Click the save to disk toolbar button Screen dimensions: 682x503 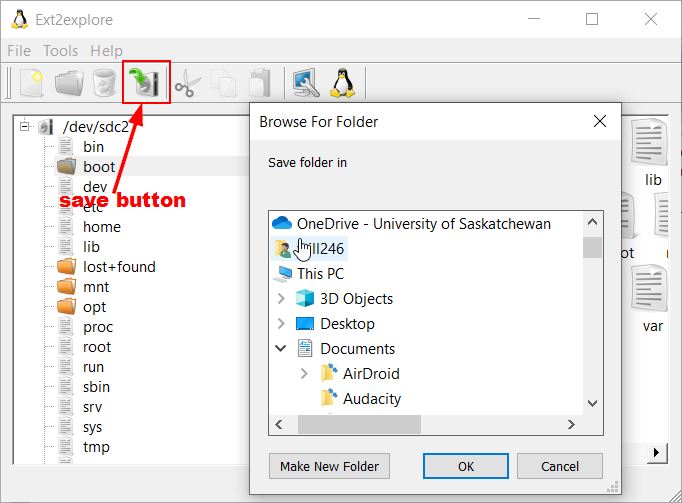tap(147, 82)
